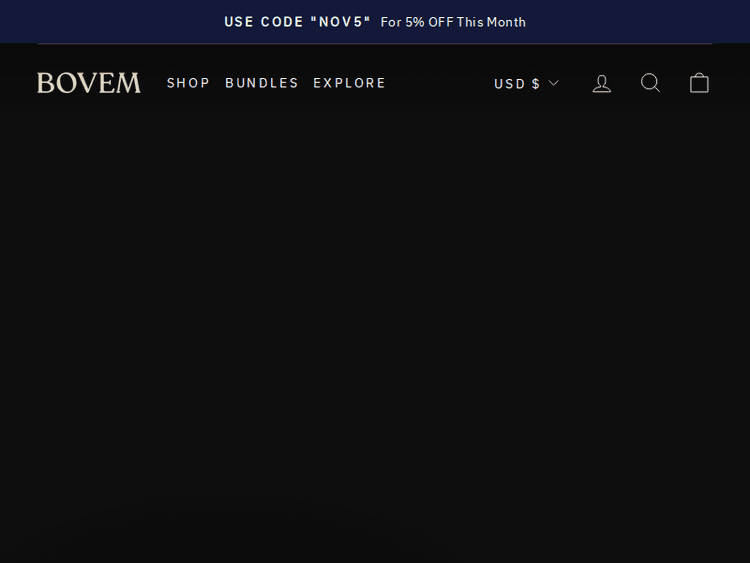Open the account login icon
The height and width of the screenshot is (563, 750).
602,83
